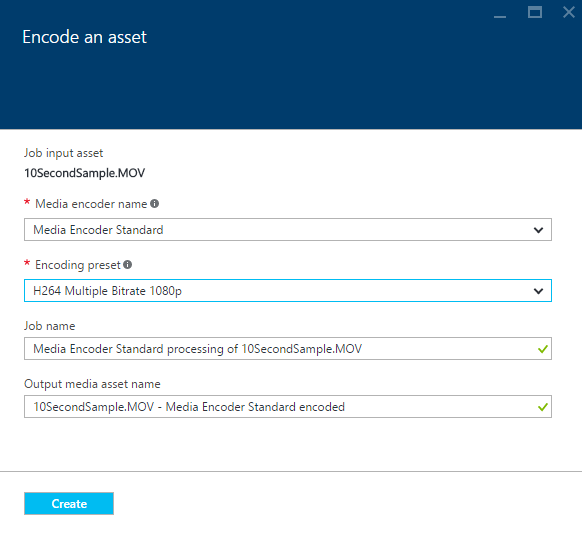The height and width of the screenshot is (533, 582).
Task: Click the Job input asset label
Action: click(x=63, y=153)
